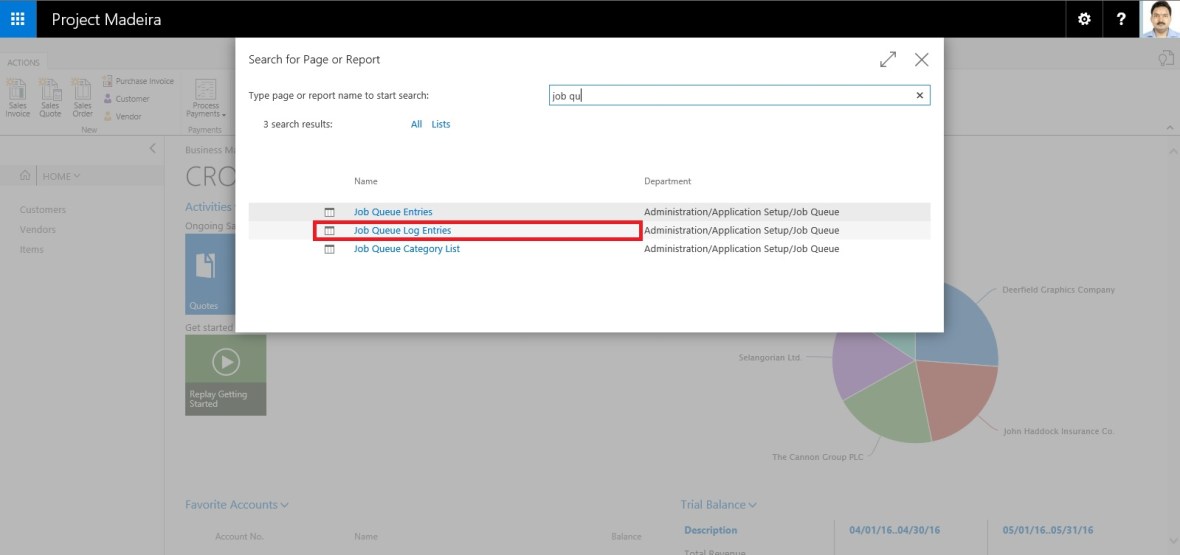Close the Search for Page dialog
This screenshot has width=1180, height=555.
pos(921,60)
